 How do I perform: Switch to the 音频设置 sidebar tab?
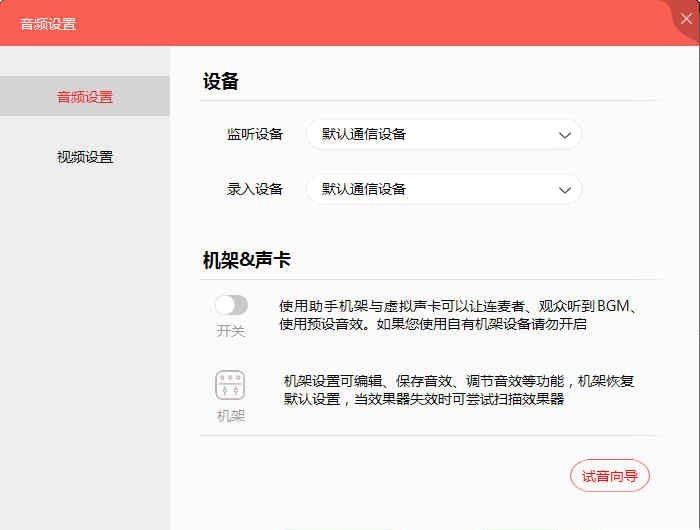(85, 96)
